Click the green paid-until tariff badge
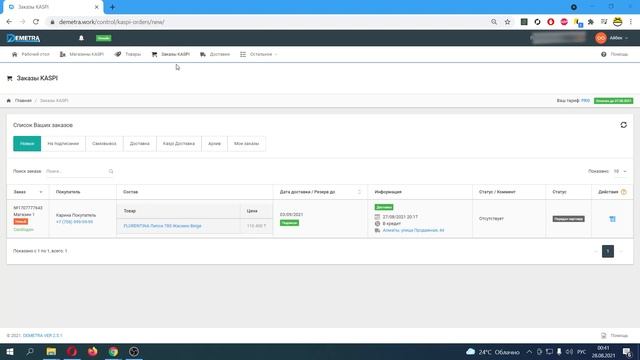 coord(613,100)
